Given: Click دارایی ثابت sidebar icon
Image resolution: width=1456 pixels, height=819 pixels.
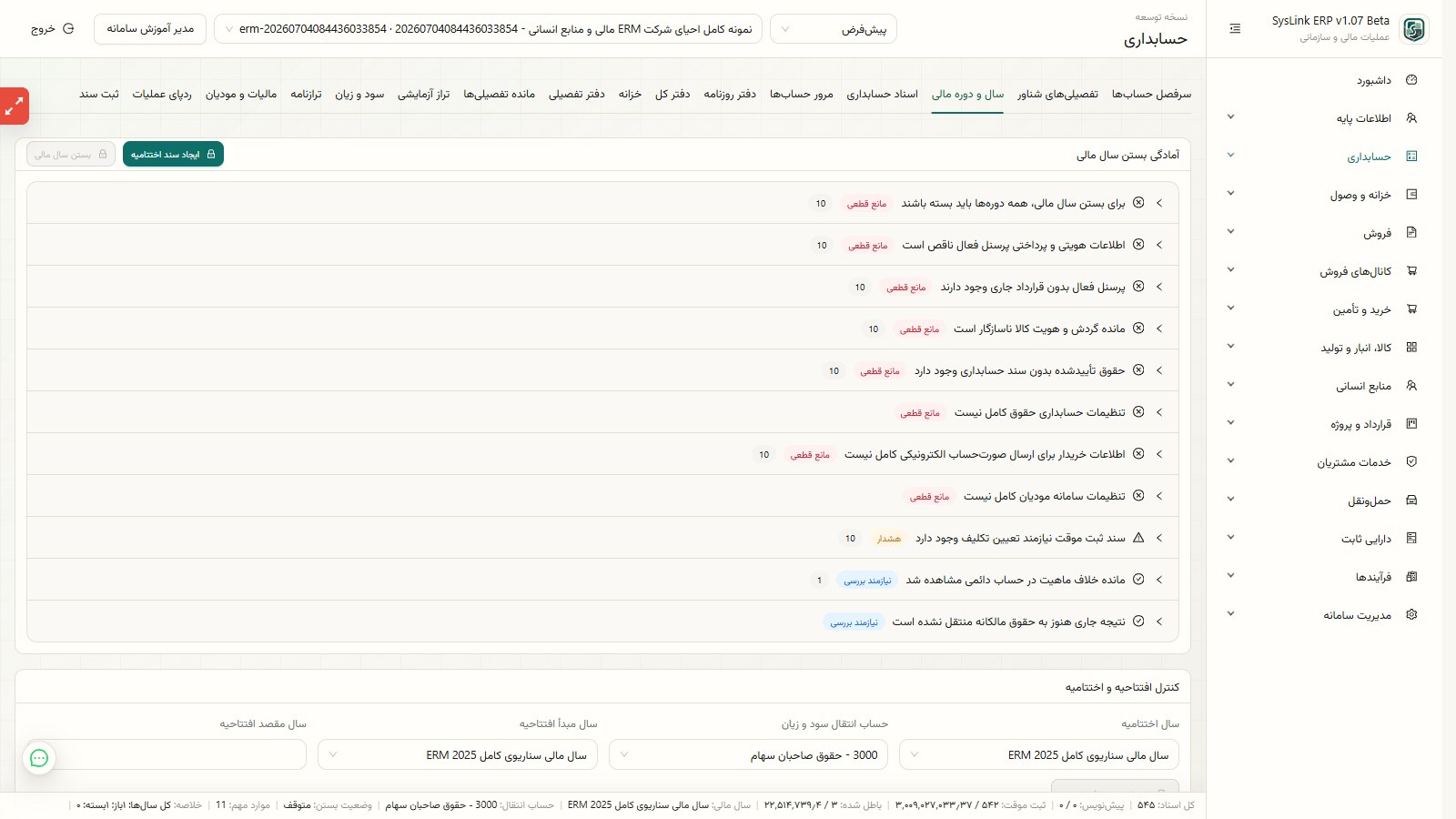Looking at the screenshot, I should pos(1411,539).
